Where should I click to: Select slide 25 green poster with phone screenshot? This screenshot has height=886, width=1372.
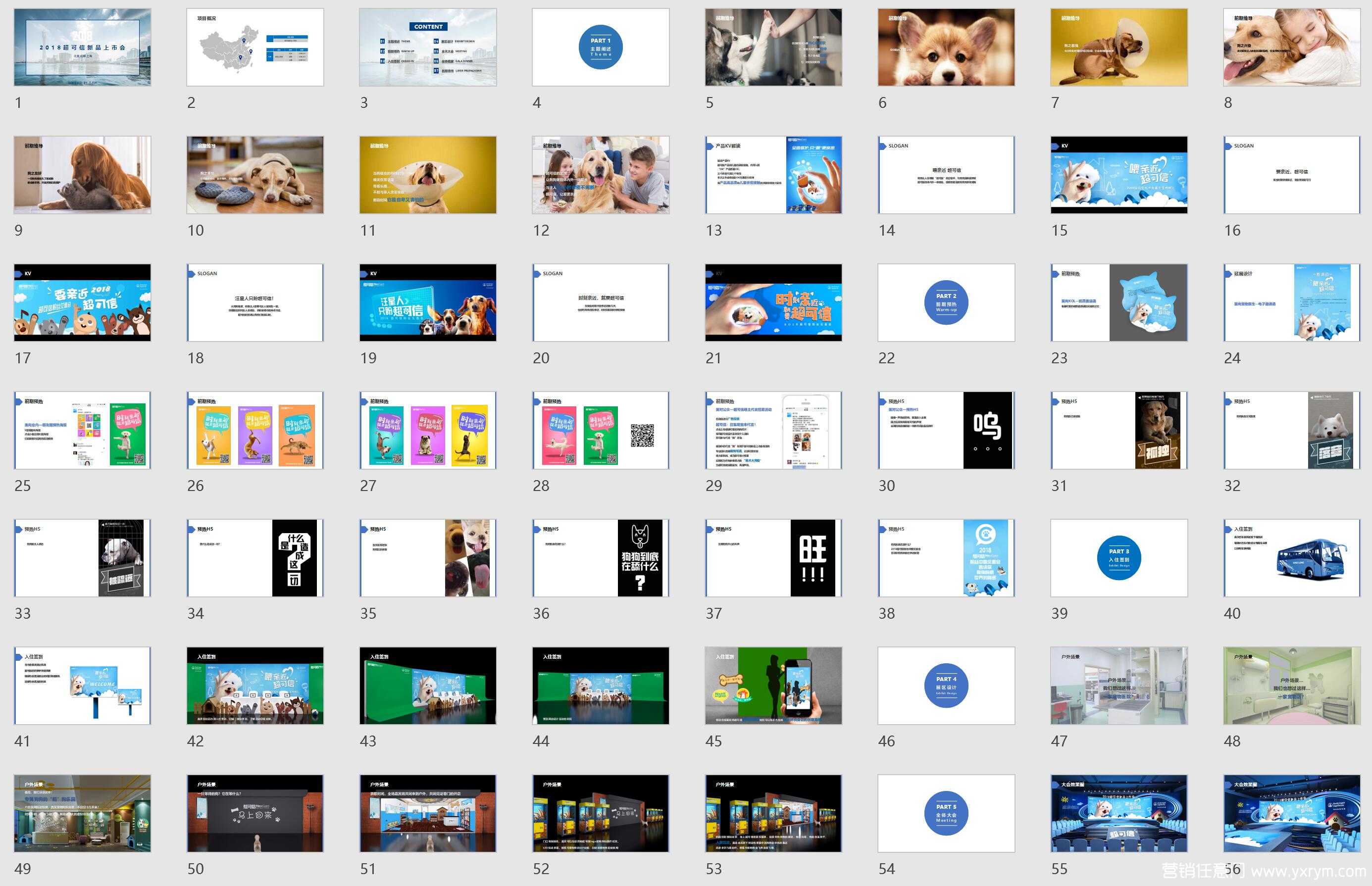click(x=82, y=430)
